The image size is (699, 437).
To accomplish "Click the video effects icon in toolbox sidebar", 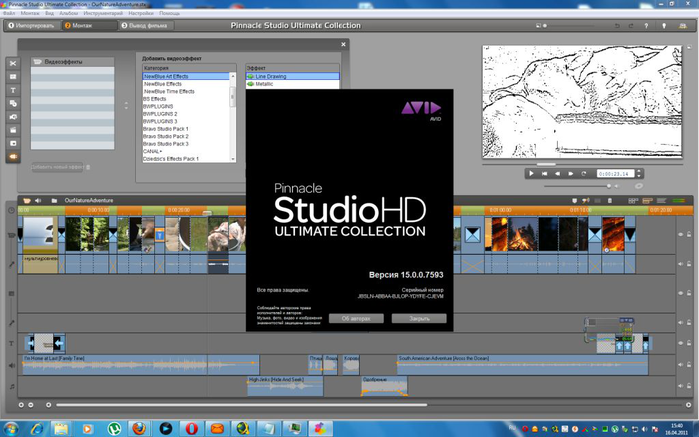I will coord(13,156).
